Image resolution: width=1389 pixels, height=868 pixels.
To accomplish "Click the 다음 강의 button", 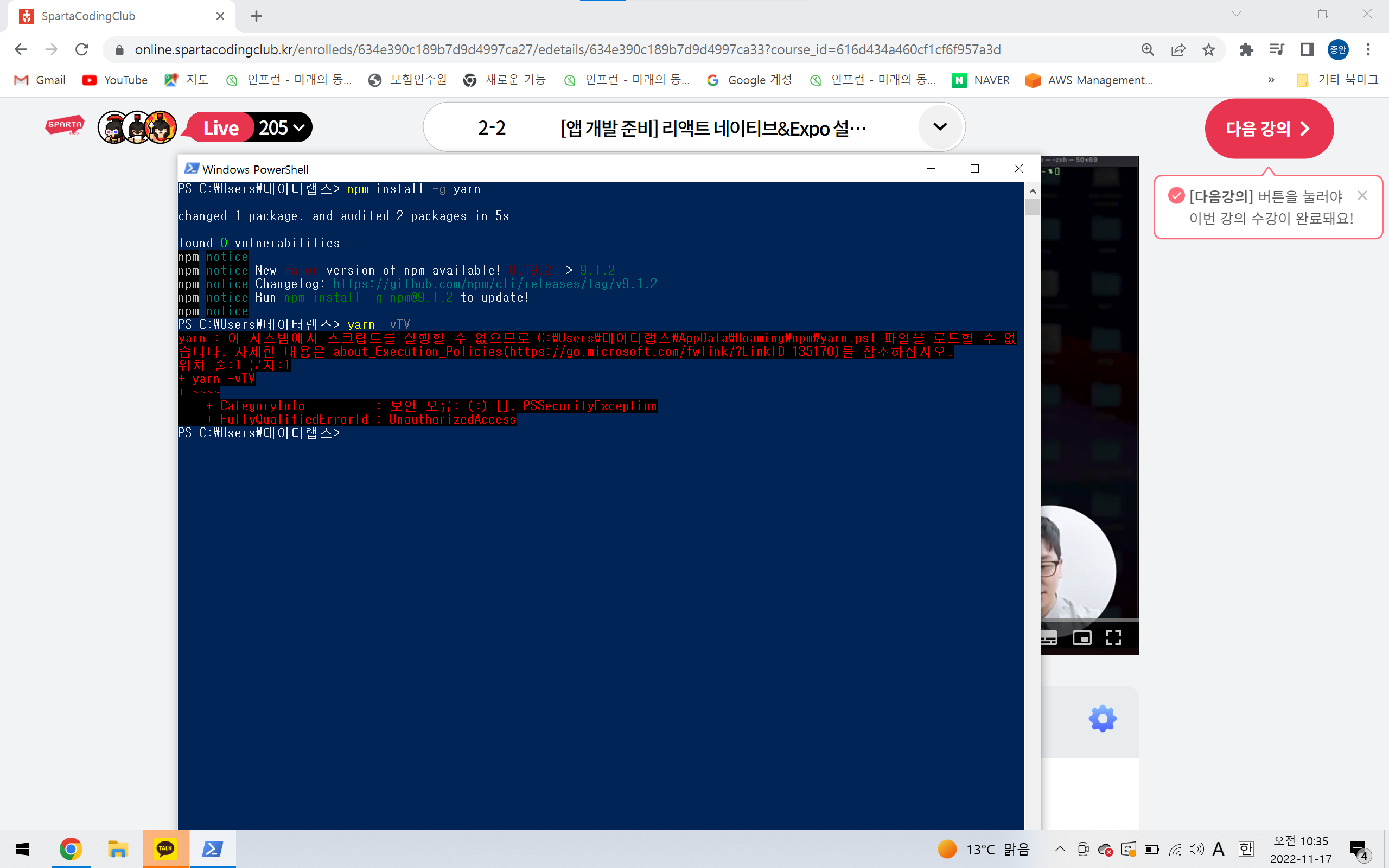I will 1269,128.
